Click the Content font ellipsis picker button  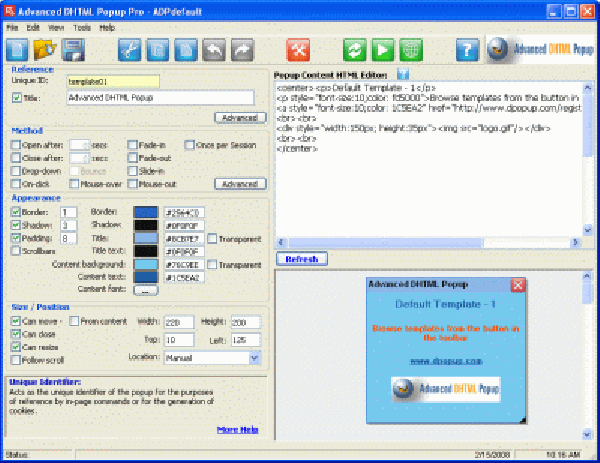(x=145, y=290)
